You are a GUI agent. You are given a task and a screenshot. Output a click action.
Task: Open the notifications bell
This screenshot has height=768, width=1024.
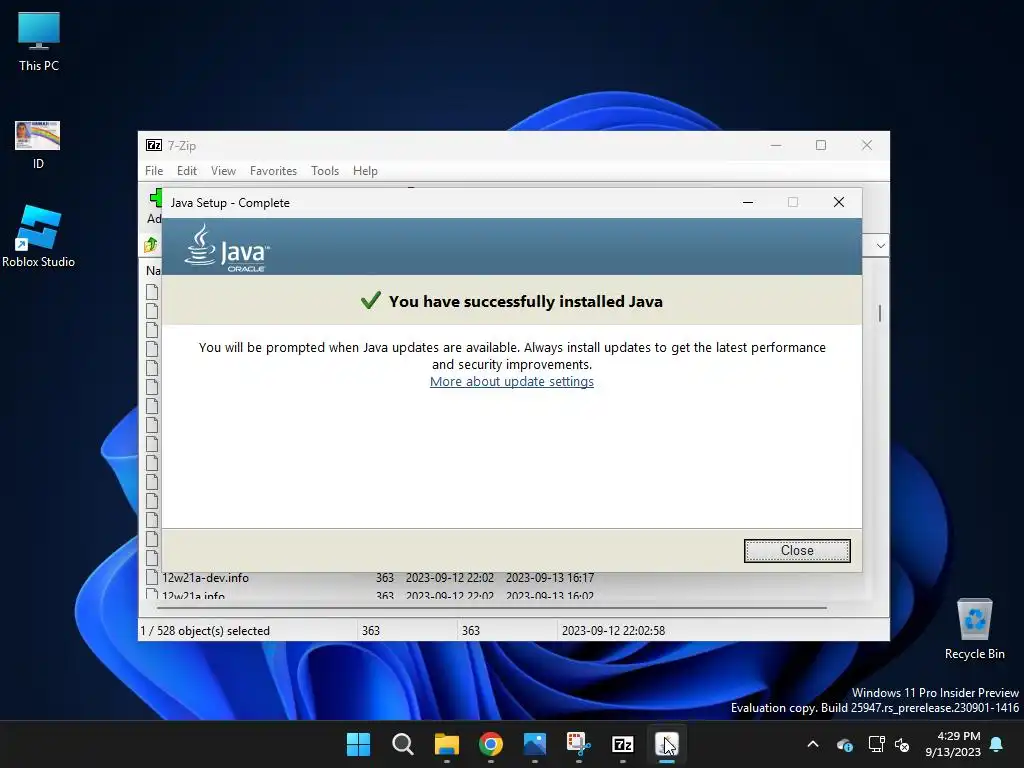(x=997, y=744)
